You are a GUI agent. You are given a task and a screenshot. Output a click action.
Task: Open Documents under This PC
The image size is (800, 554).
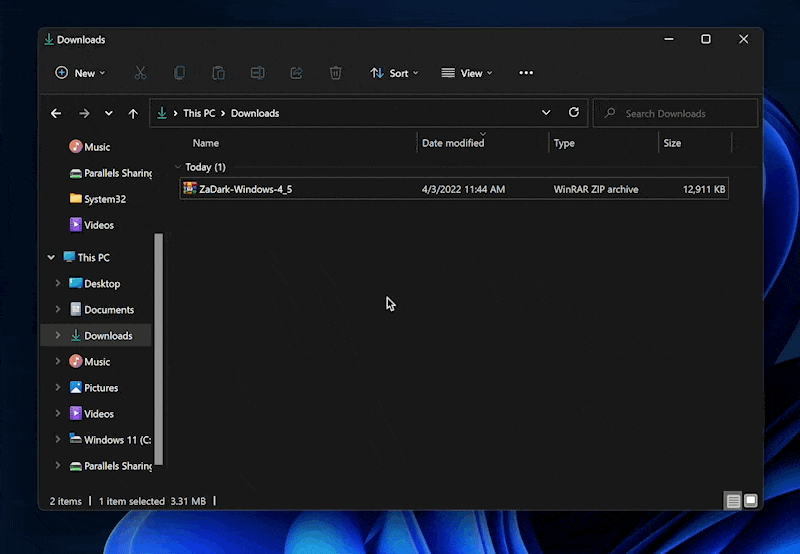click(x=102, y=310)
